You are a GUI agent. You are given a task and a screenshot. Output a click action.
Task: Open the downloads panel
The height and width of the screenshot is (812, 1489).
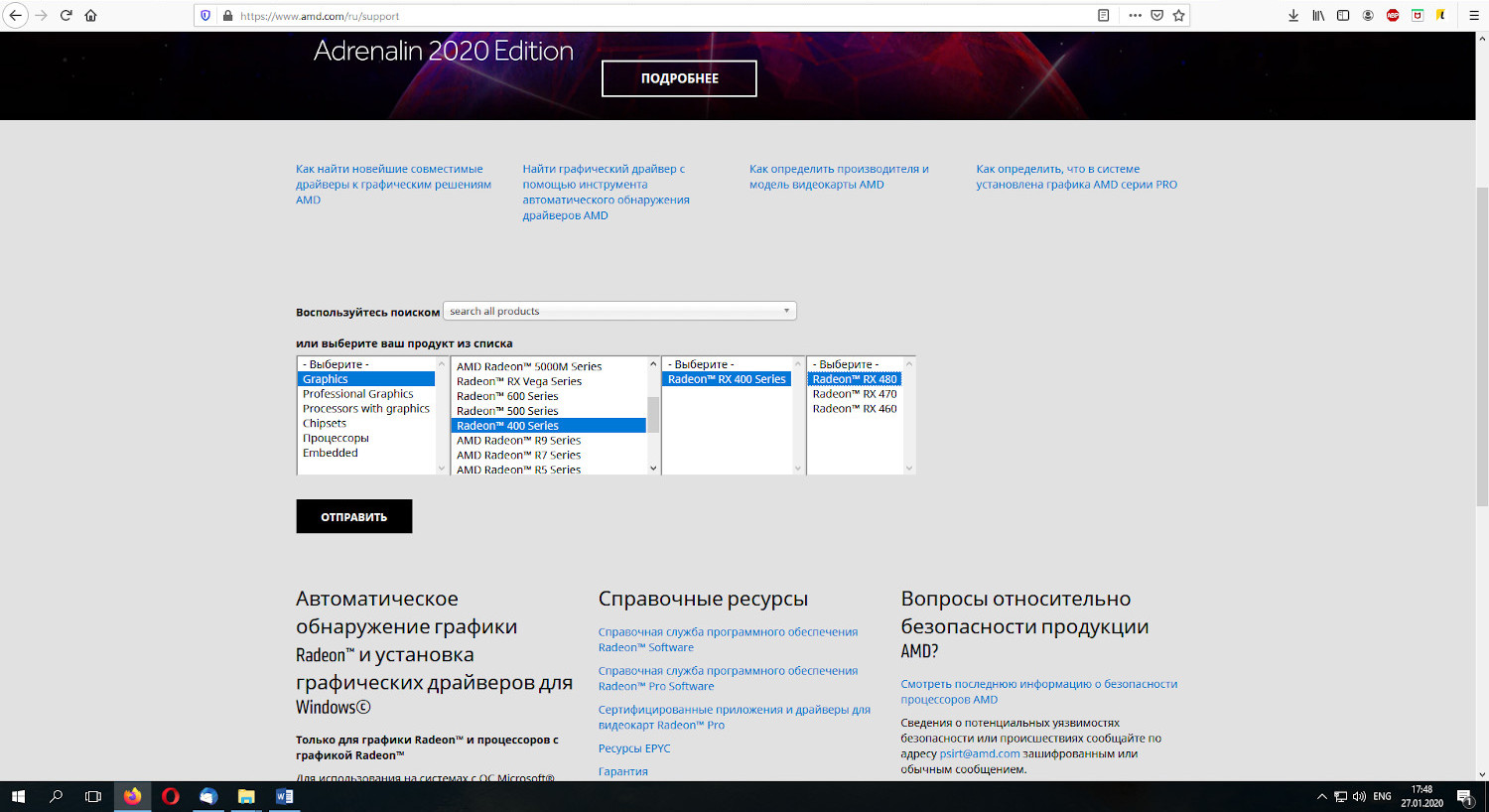pyautogui.click(x=1293, y=16)
